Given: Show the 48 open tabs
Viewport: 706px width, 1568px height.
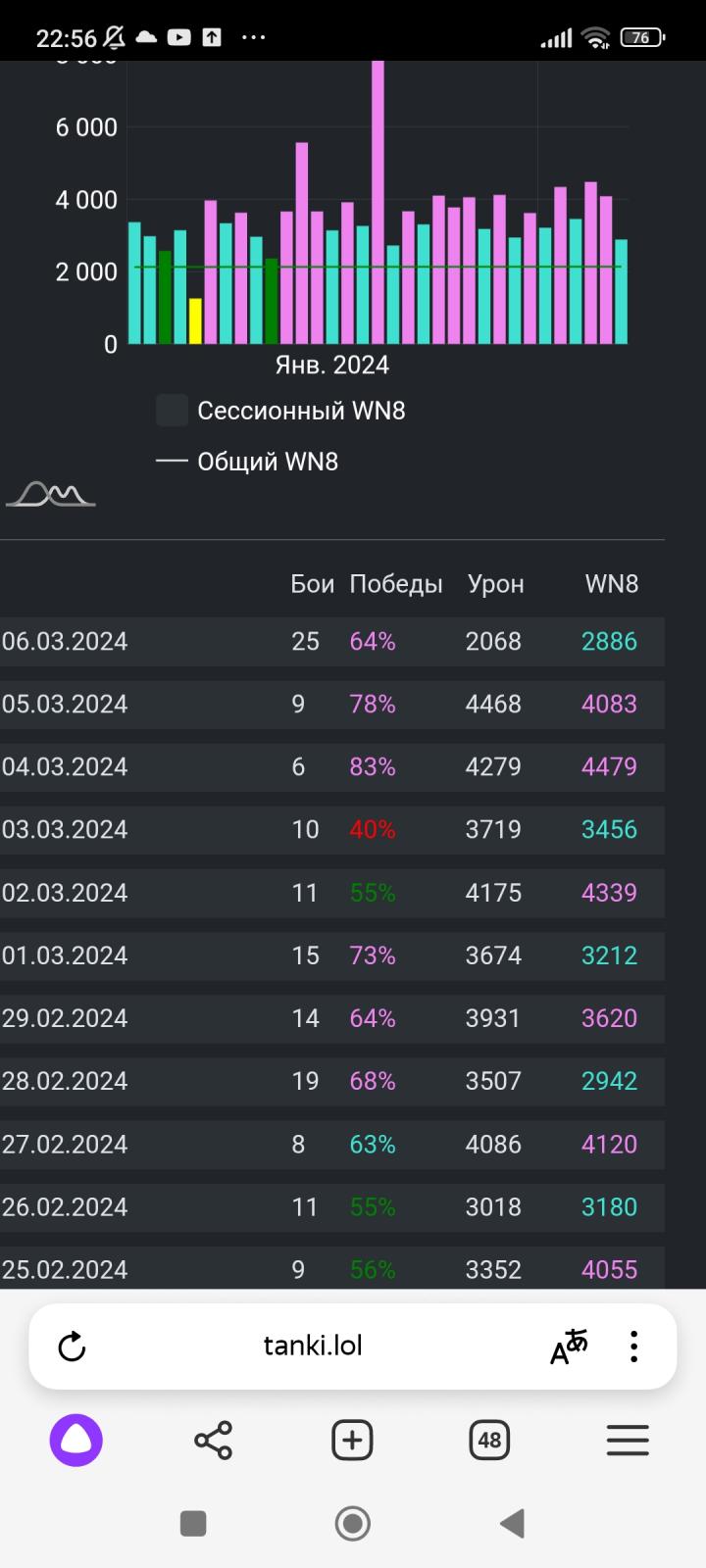Looking at the screenshot, I should [489, 1441].
